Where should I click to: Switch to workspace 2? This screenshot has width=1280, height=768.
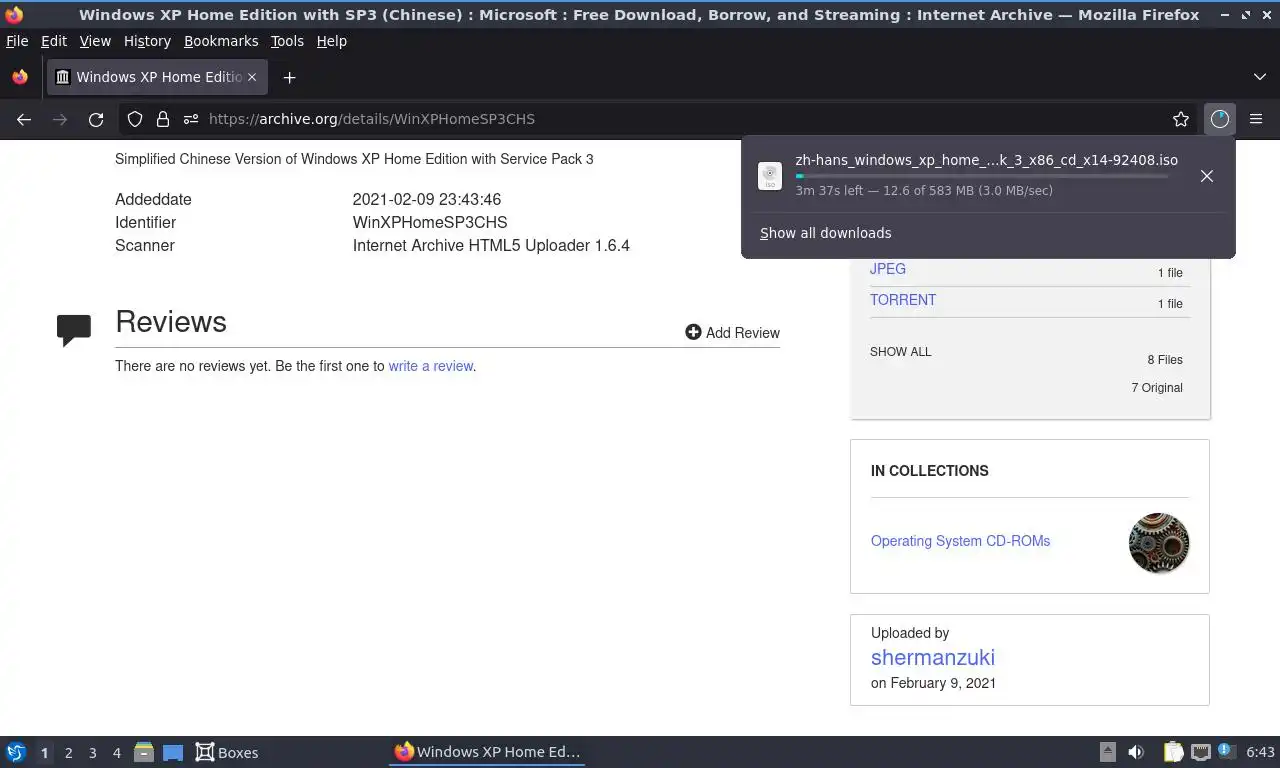click(68, 753)
